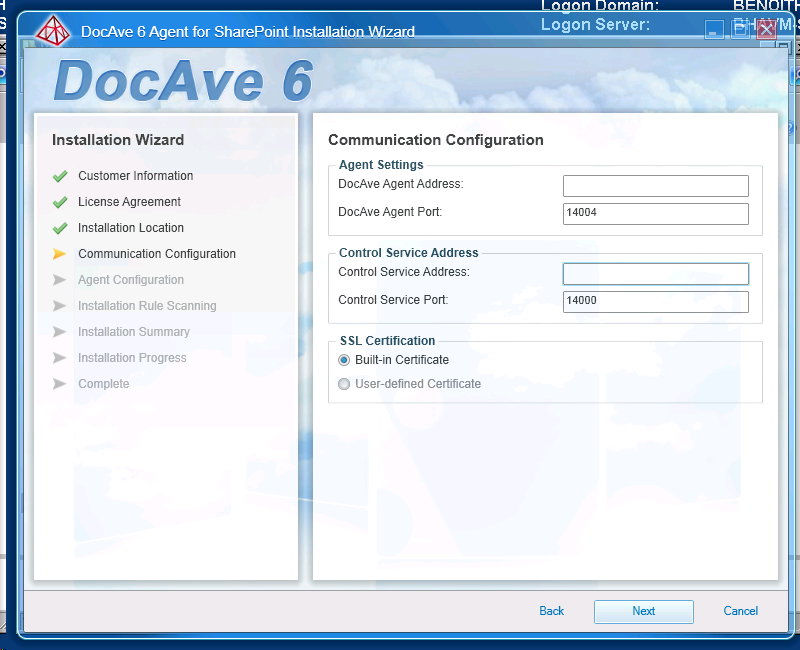Focus the Control Service Address field
This screenshot has height=650, width=800.
click(x=655, y=274)
